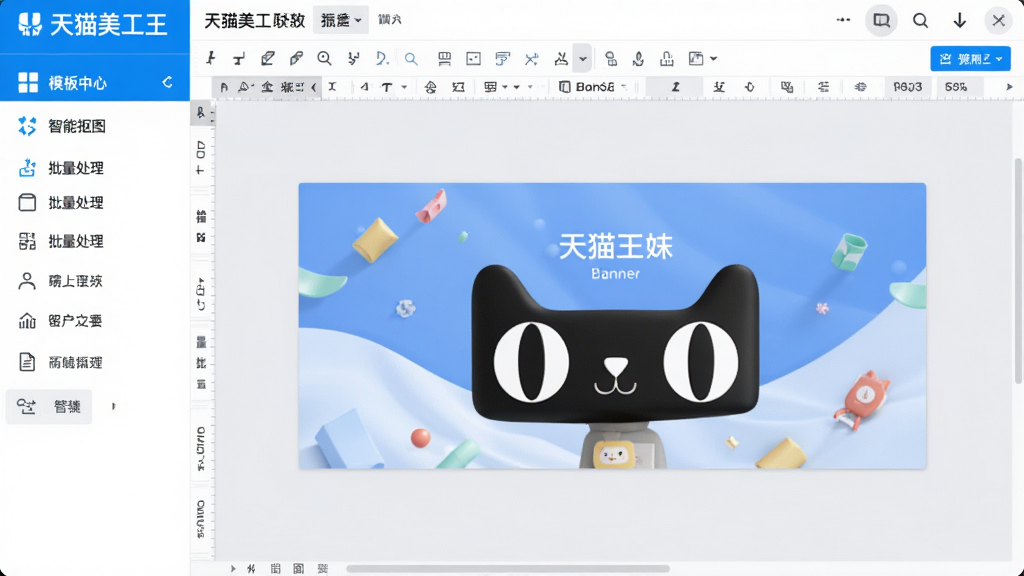Click the image frame icon in toolbar
This screenshot has width=1024, height=576.
473,59
